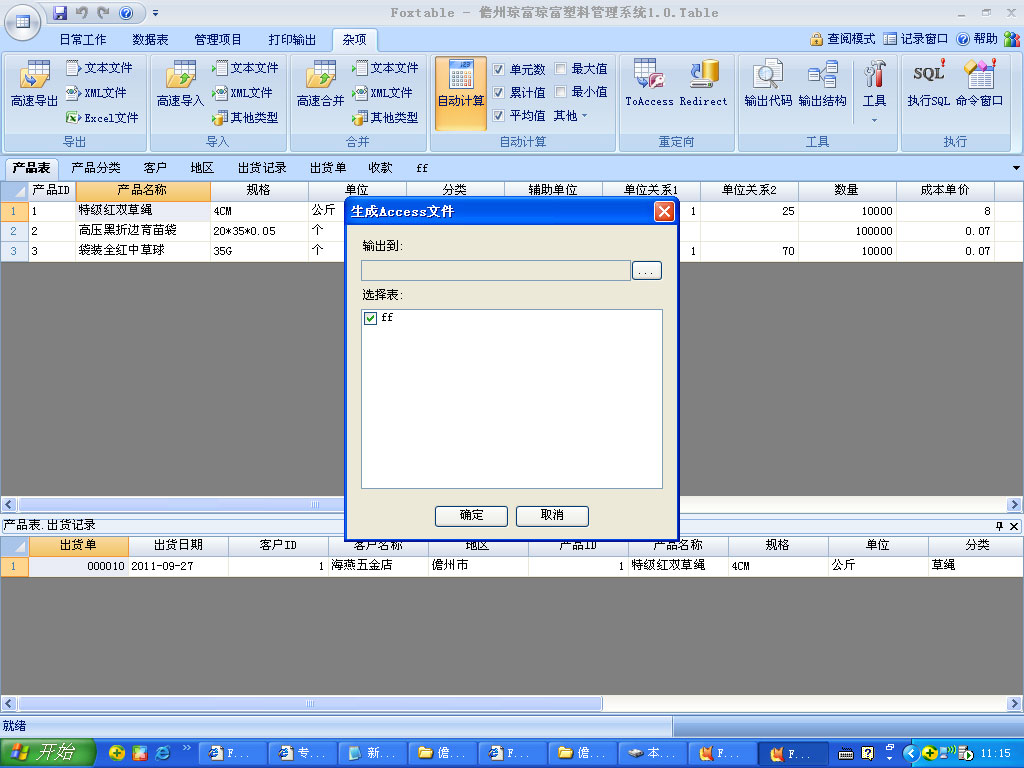Open the 打印输出 ribbon tab
This screenshot has height=768, width=1024.
[292, 40]
